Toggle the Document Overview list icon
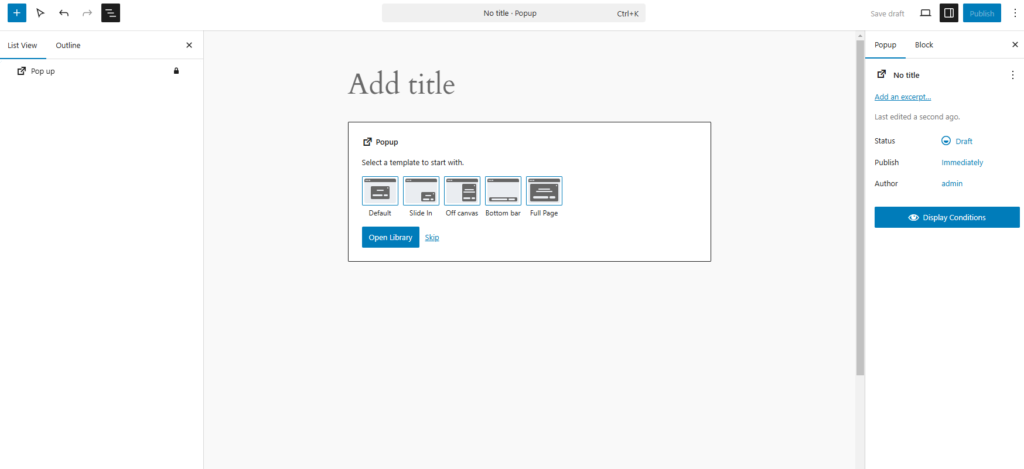Viewport: 1024px width, 469px height. (x=111, y=13)
